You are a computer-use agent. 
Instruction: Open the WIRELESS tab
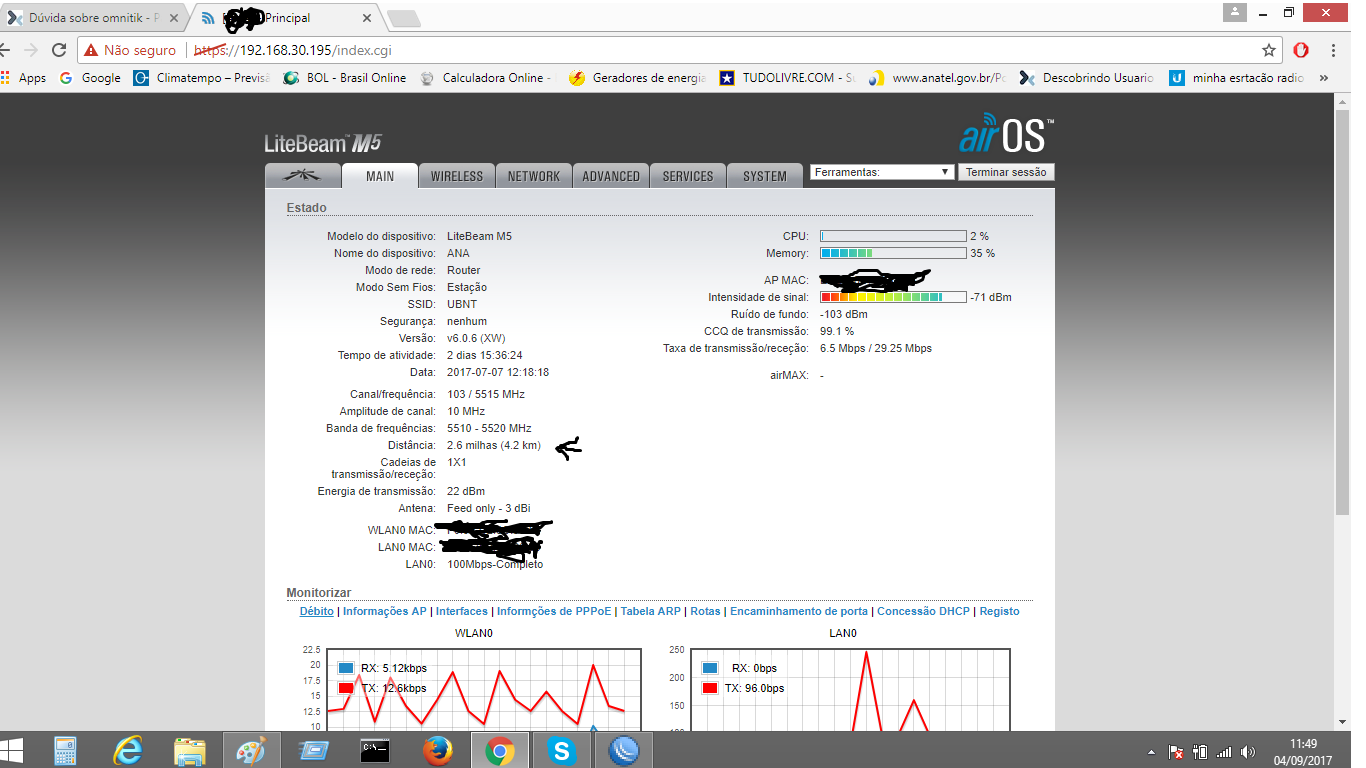click(457, 176)
